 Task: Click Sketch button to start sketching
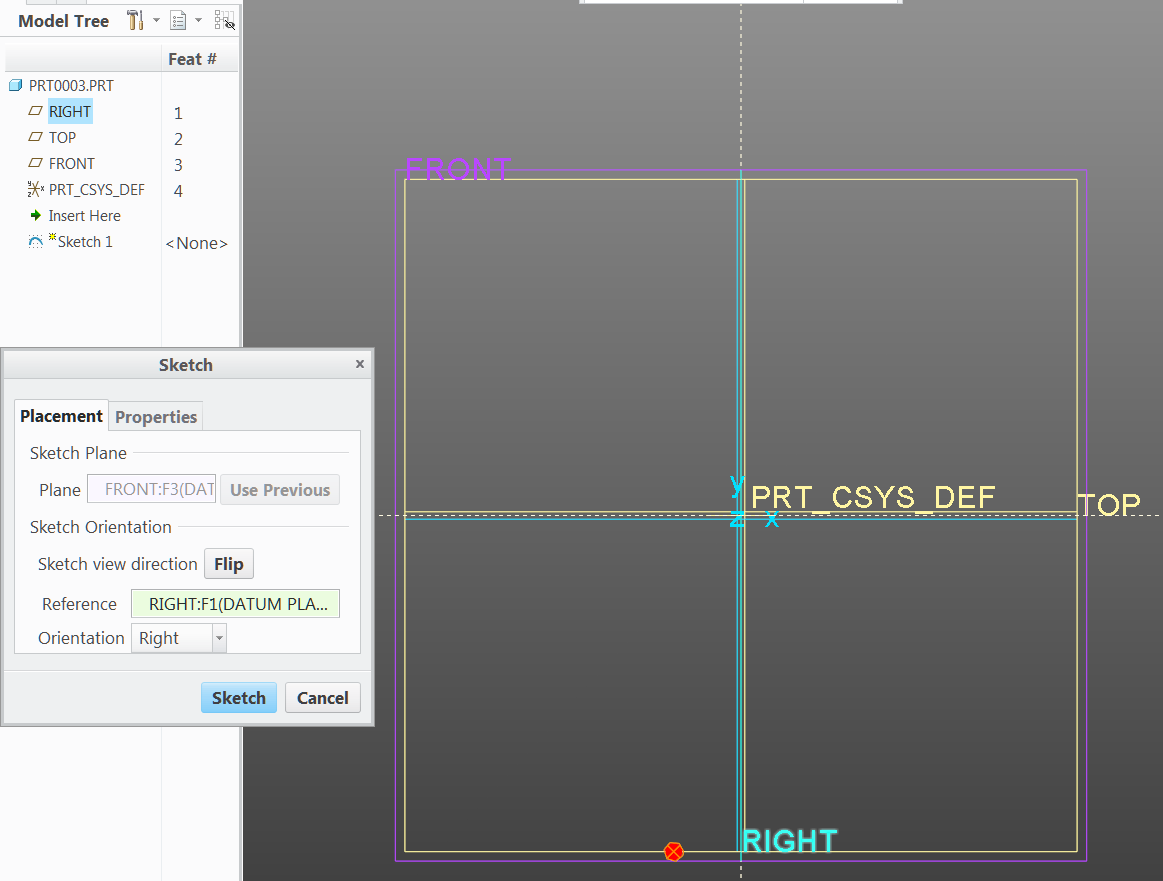(x=239, y=698)
